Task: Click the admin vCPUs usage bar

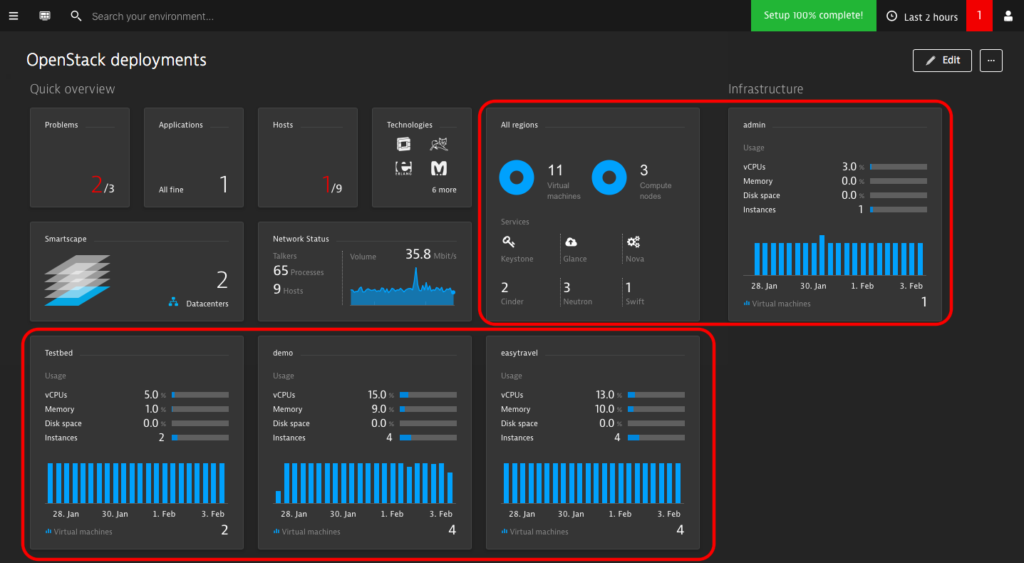Action: 899,167
